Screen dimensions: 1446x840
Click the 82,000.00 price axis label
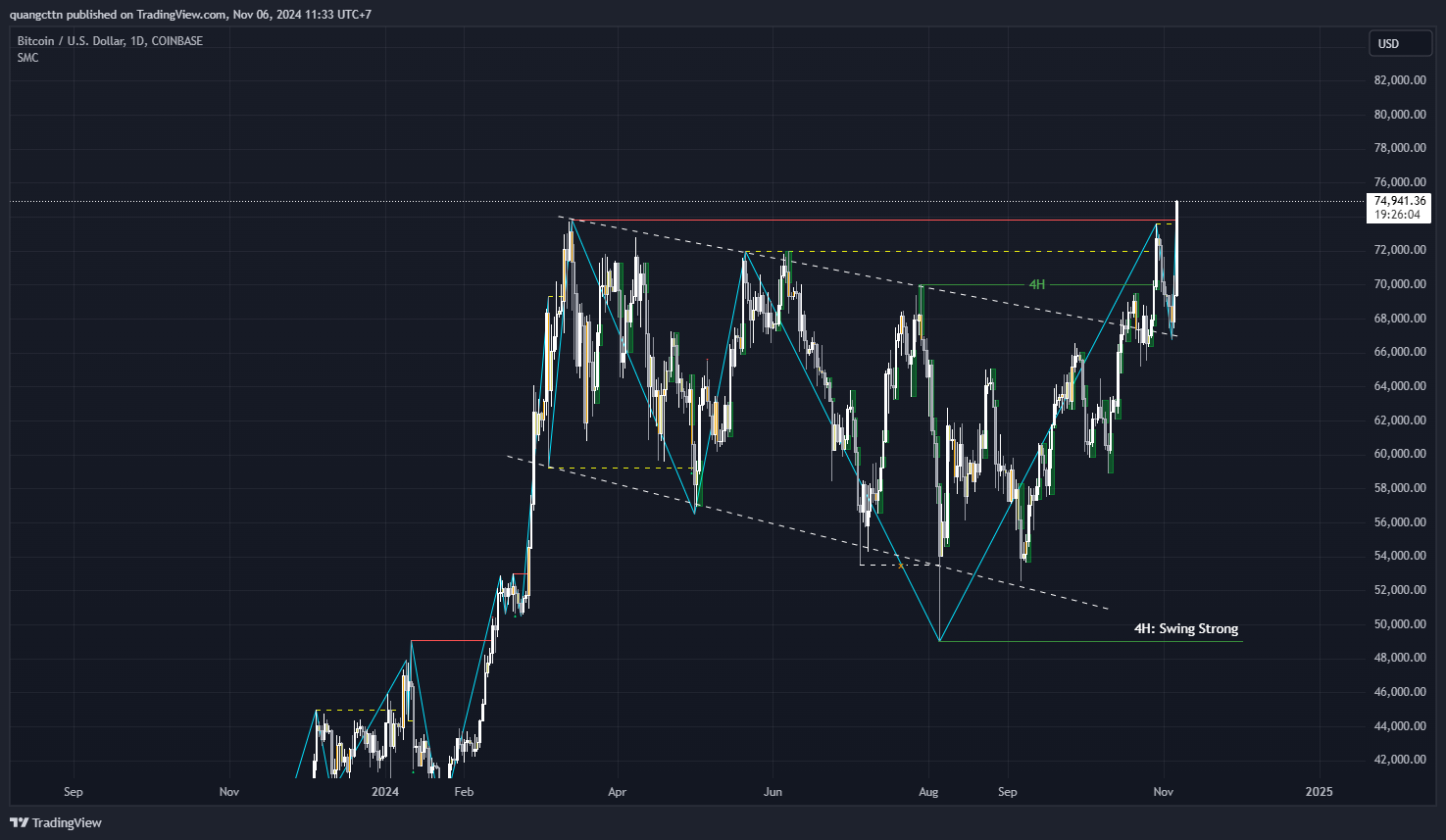tap(1400, 80)
